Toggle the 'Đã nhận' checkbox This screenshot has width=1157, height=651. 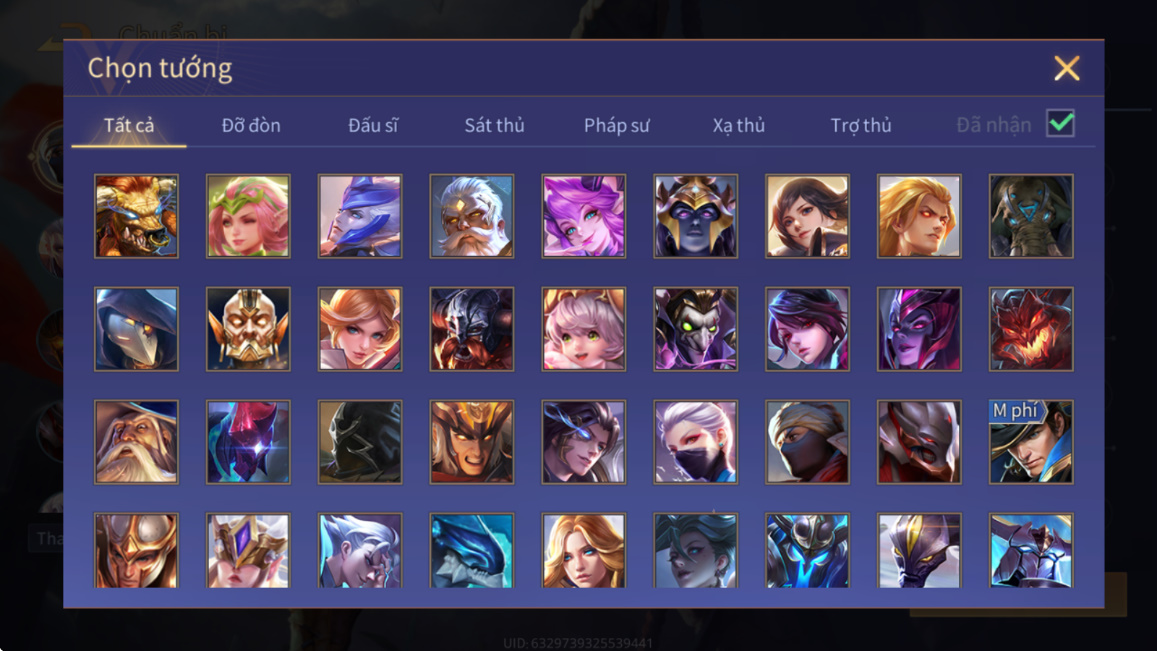pos(1060,123)
